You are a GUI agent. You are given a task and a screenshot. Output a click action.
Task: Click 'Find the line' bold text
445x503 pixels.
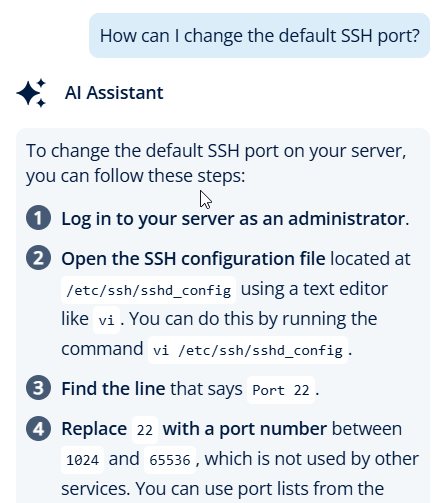pos(113,389)
